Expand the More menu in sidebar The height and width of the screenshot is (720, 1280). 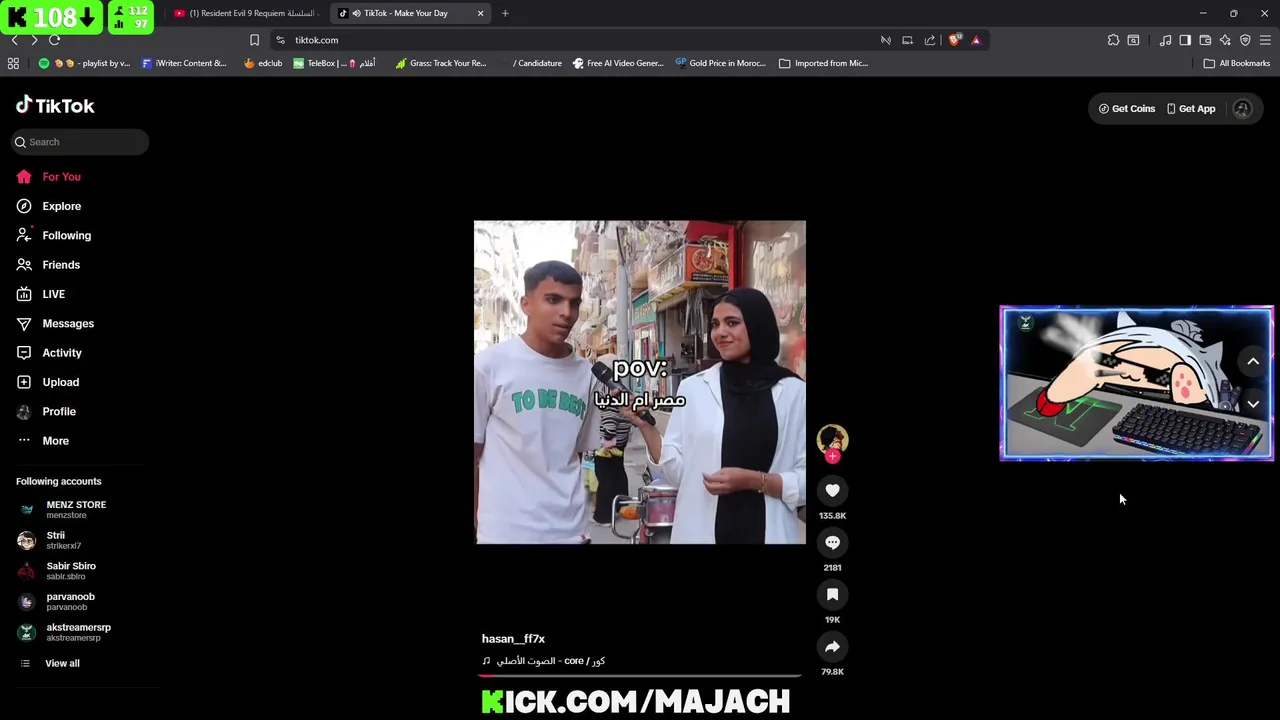[x=42, y=441]
